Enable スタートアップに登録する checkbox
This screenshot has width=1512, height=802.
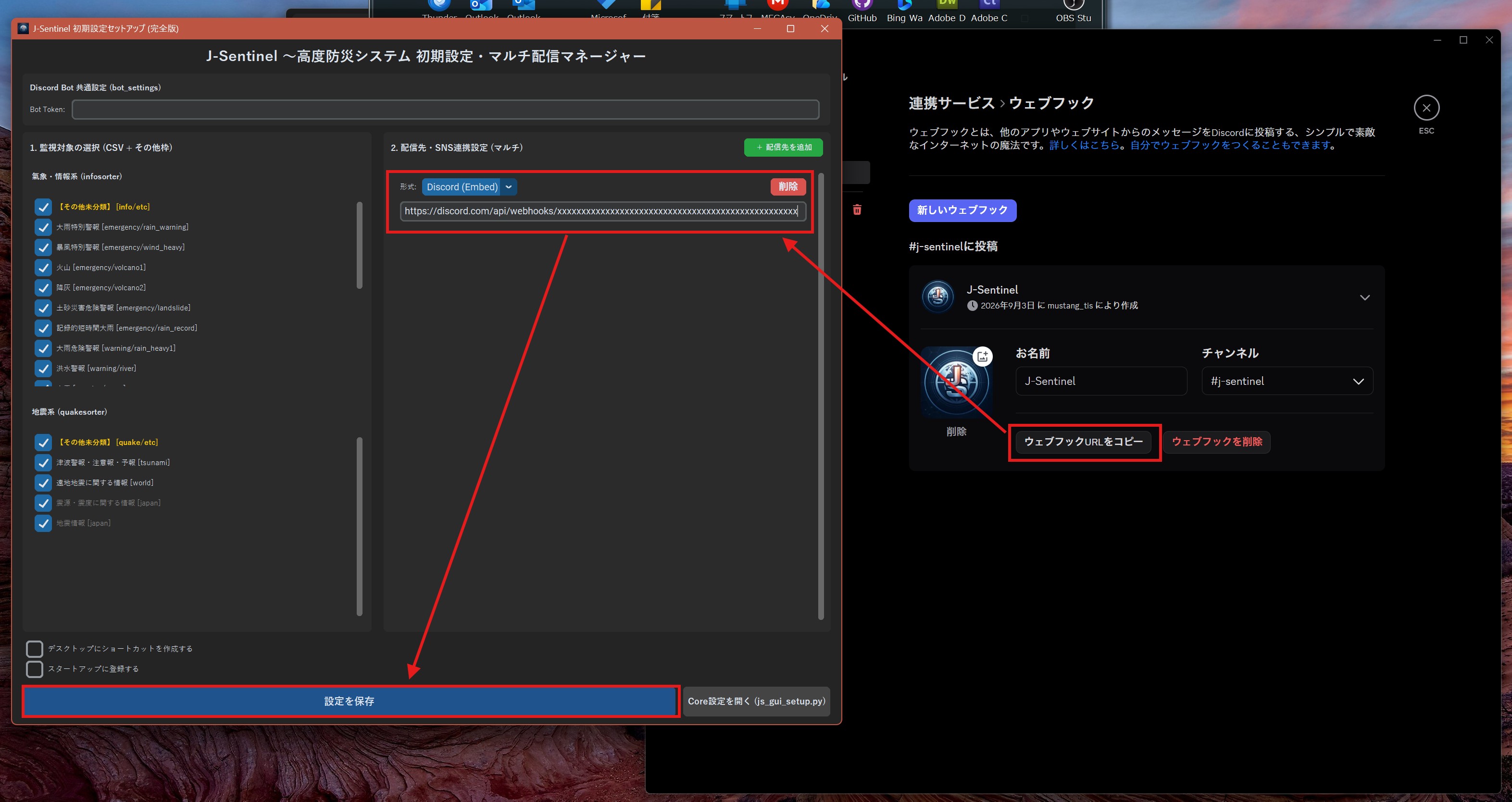[x=35, y=669]
